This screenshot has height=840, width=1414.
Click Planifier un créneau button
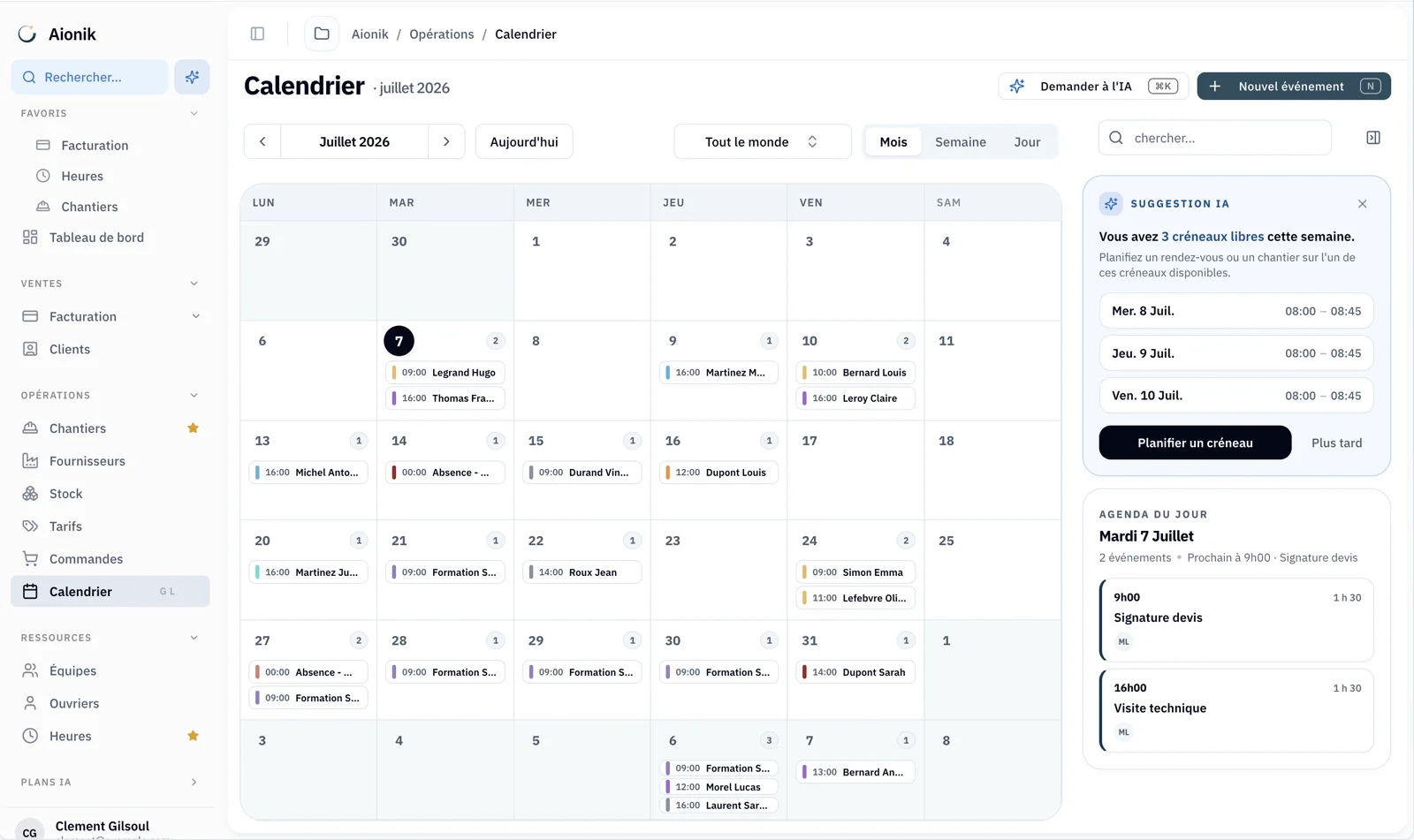pos(1195,443)
